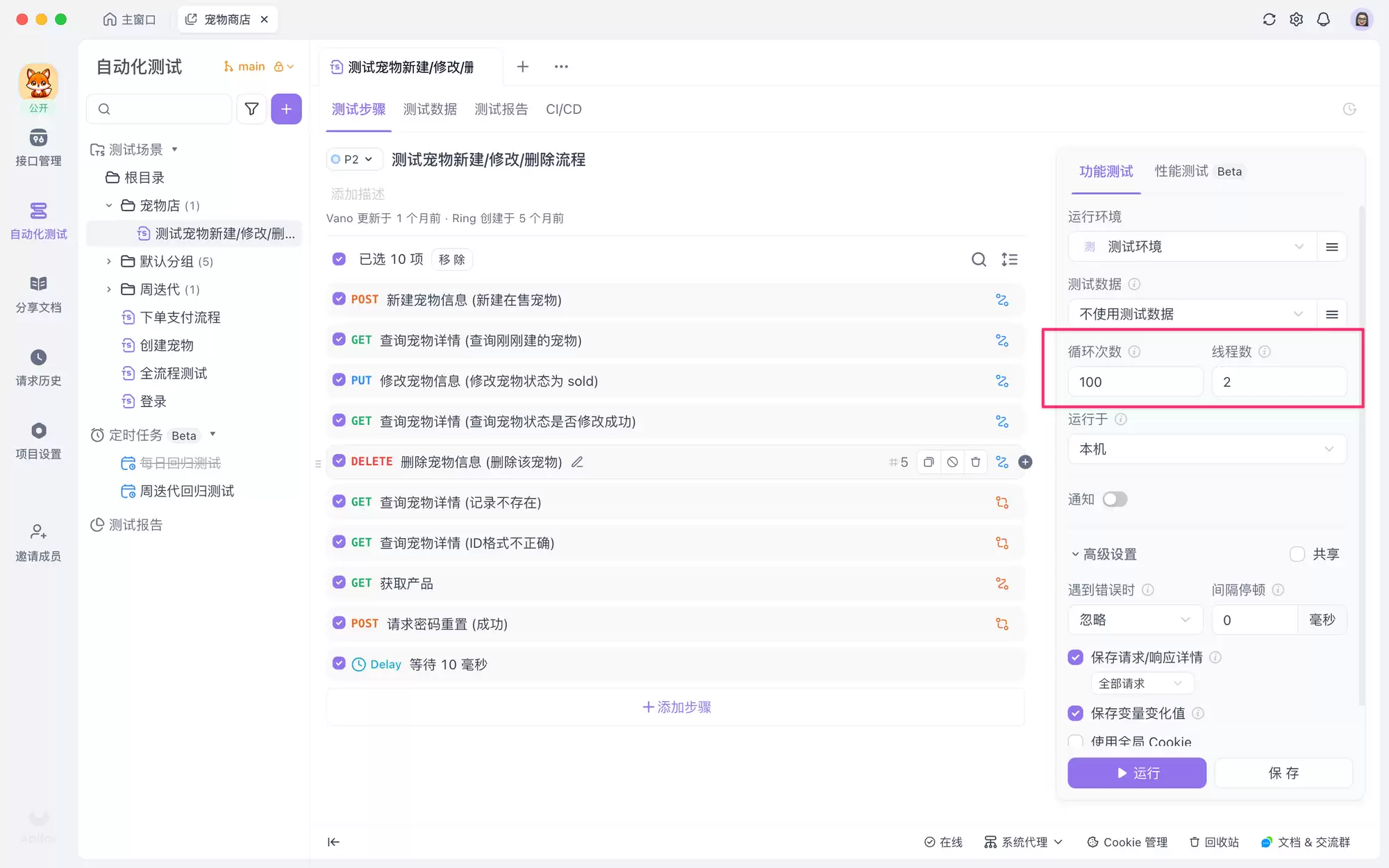
Task: Click 添加步骤 to add a step
Action: coord(676,707)
